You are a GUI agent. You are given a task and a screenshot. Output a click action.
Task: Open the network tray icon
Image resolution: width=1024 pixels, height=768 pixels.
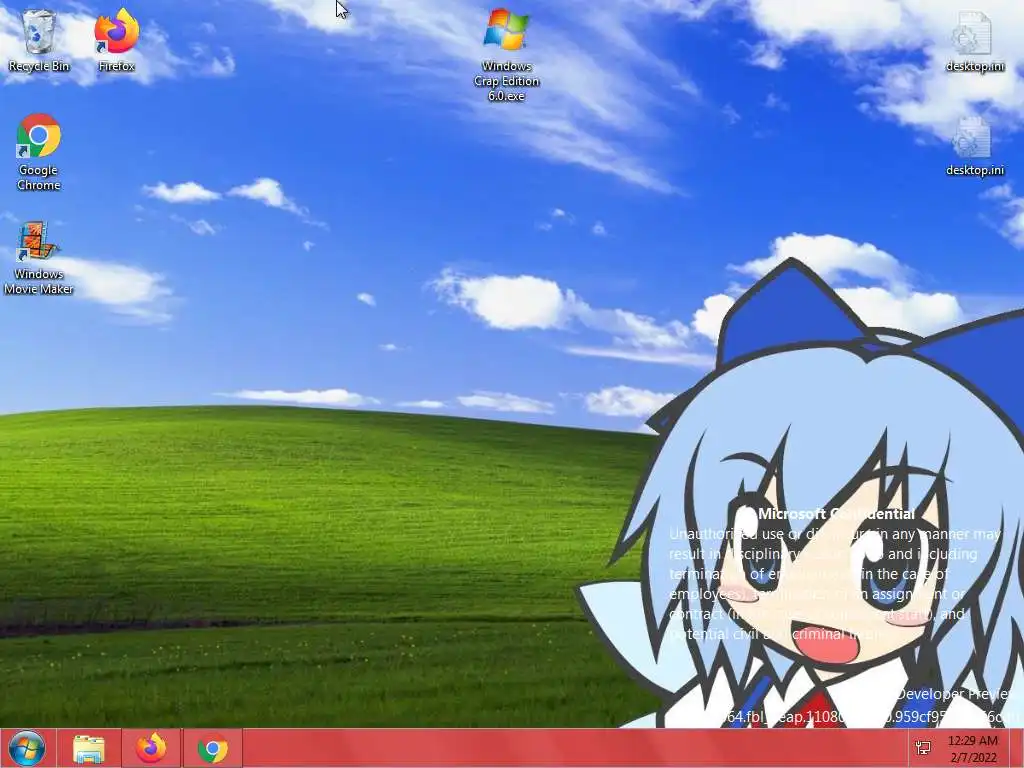923,748
